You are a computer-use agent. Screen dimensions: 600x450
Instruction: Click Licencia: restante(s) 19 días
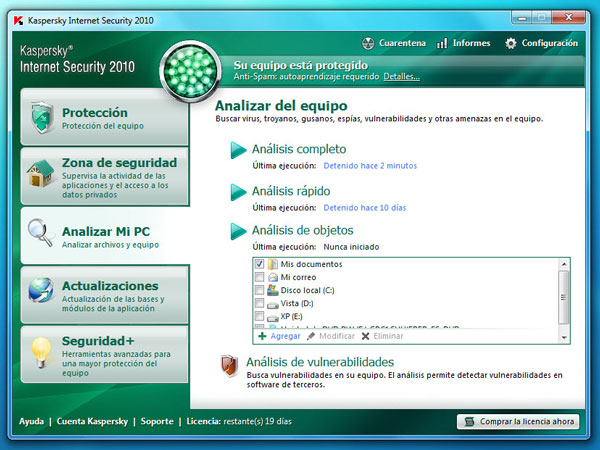pyautogui.click(x=239, y=421)
